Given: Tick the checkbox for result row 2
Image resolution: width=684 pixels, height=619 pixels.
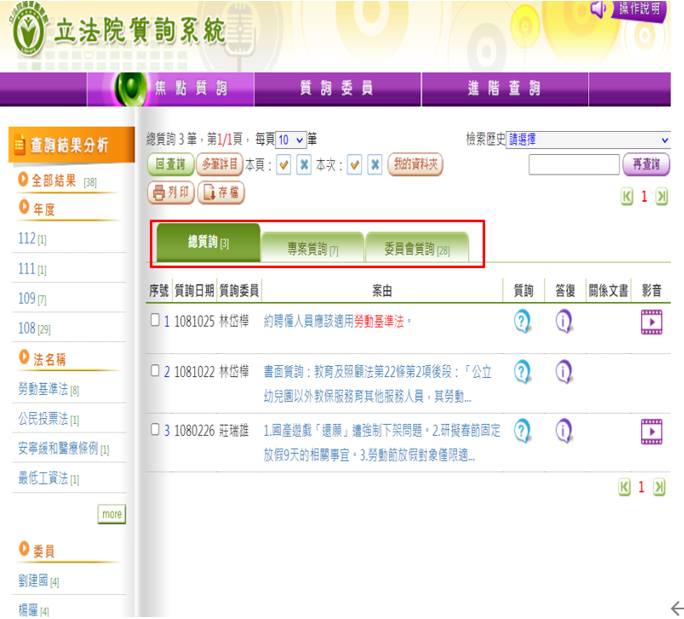Looking at the screenshot, I should 154,371.
